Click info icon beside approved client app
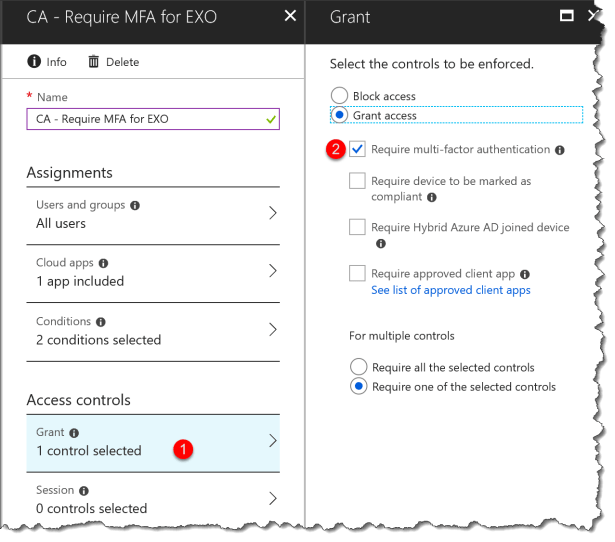The image size is (615, 542). point(525,274)
